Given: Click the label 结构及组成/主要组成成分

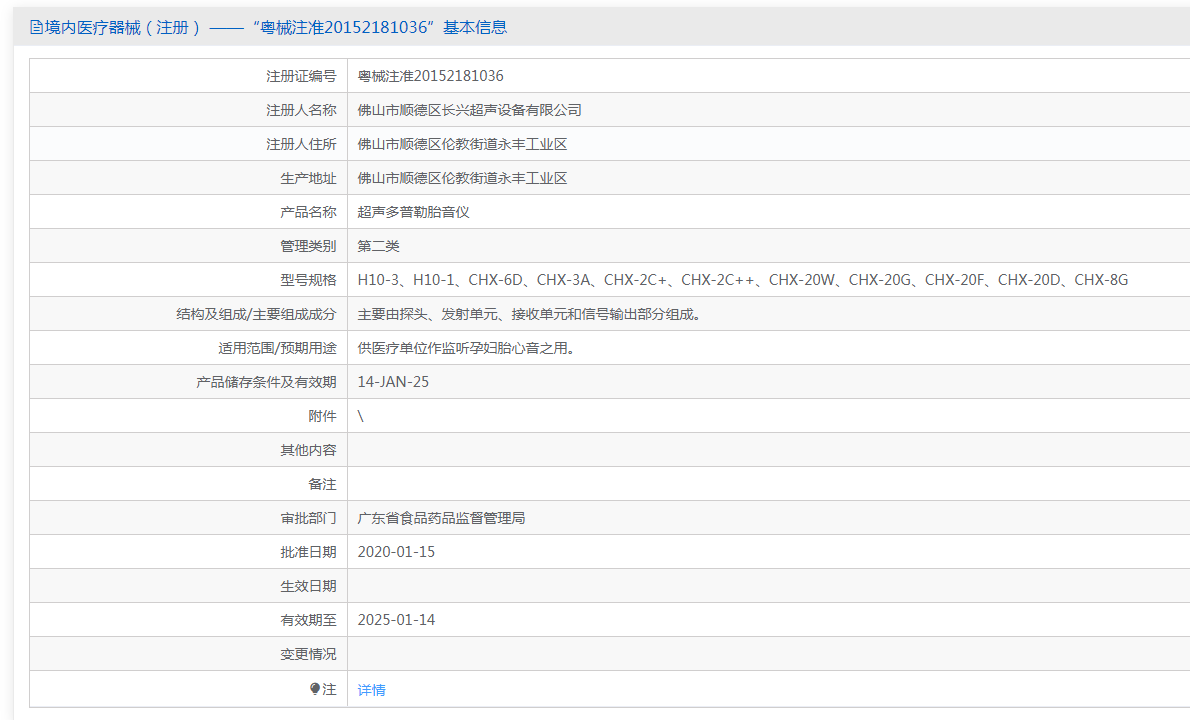Looking at the screenshot, I should [256, 314].
